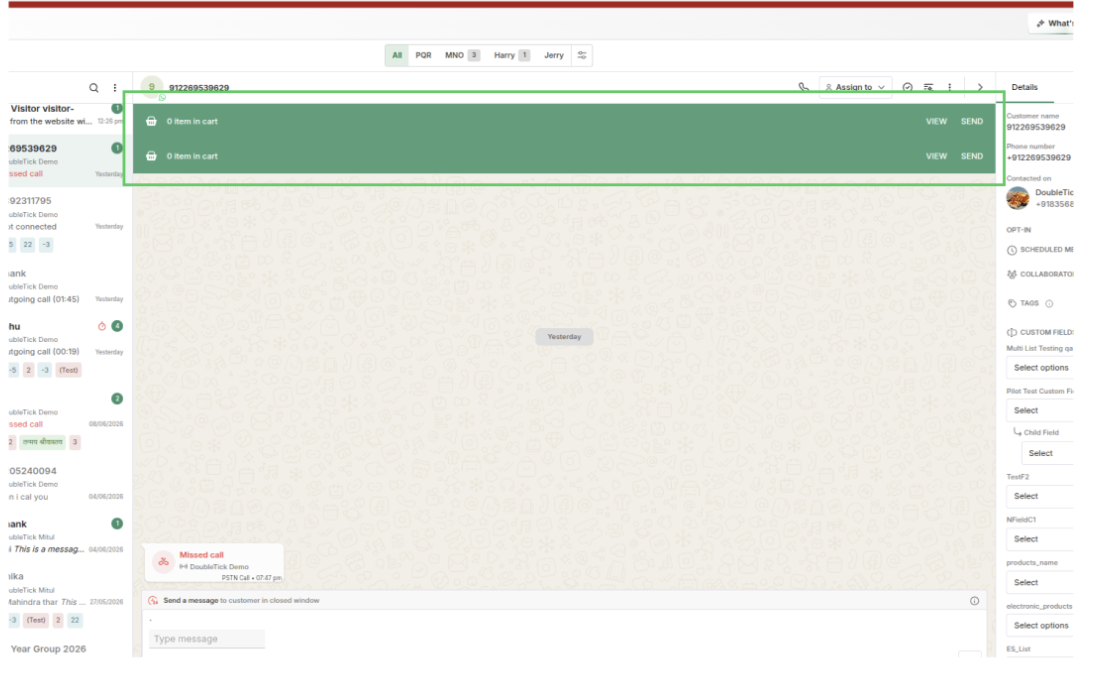Open the TestF2 Select dropdown
The image size is (1094, 678).
tap(1040, 497)
